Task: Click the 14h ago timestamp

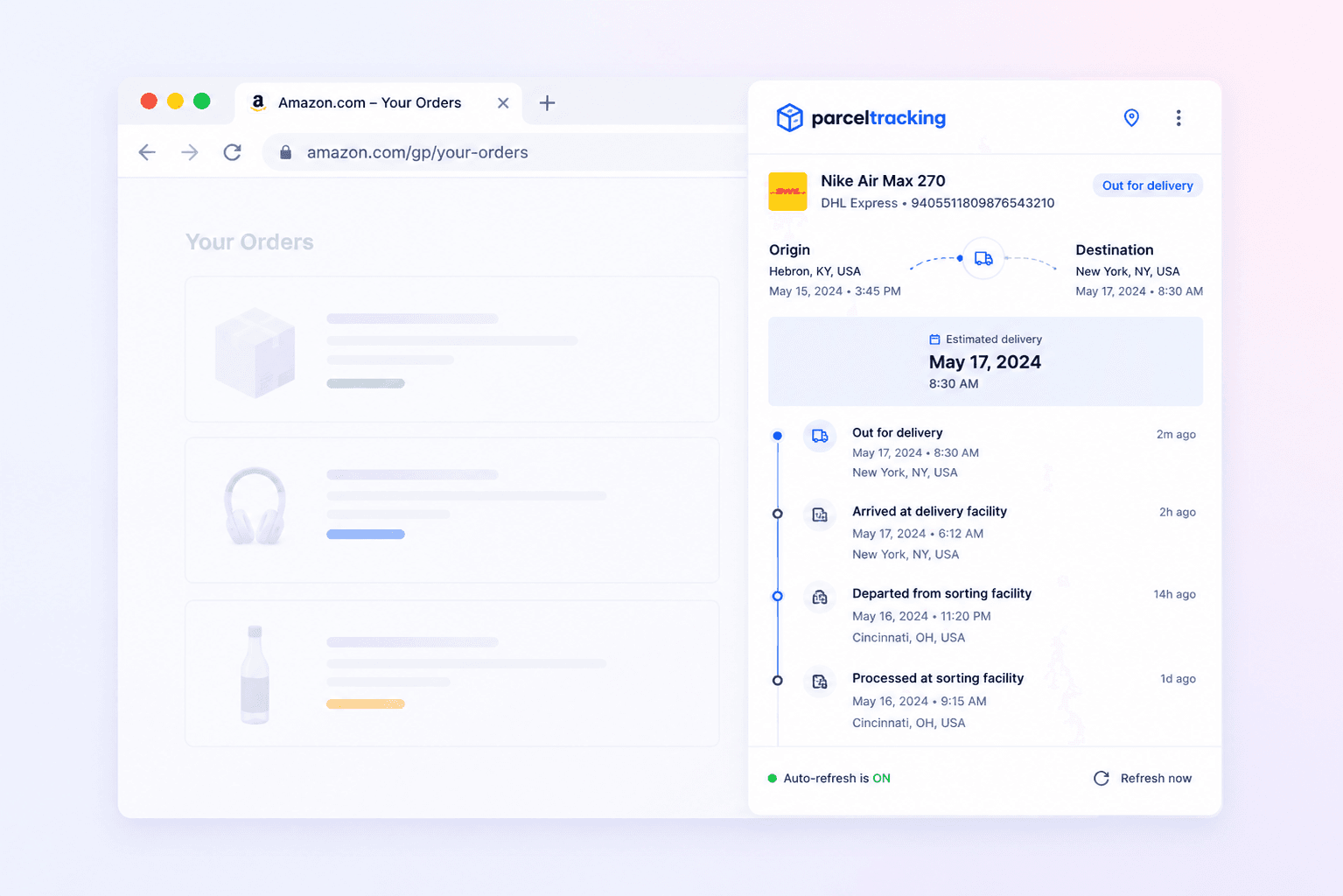Action: click(x=1174, y=594)
